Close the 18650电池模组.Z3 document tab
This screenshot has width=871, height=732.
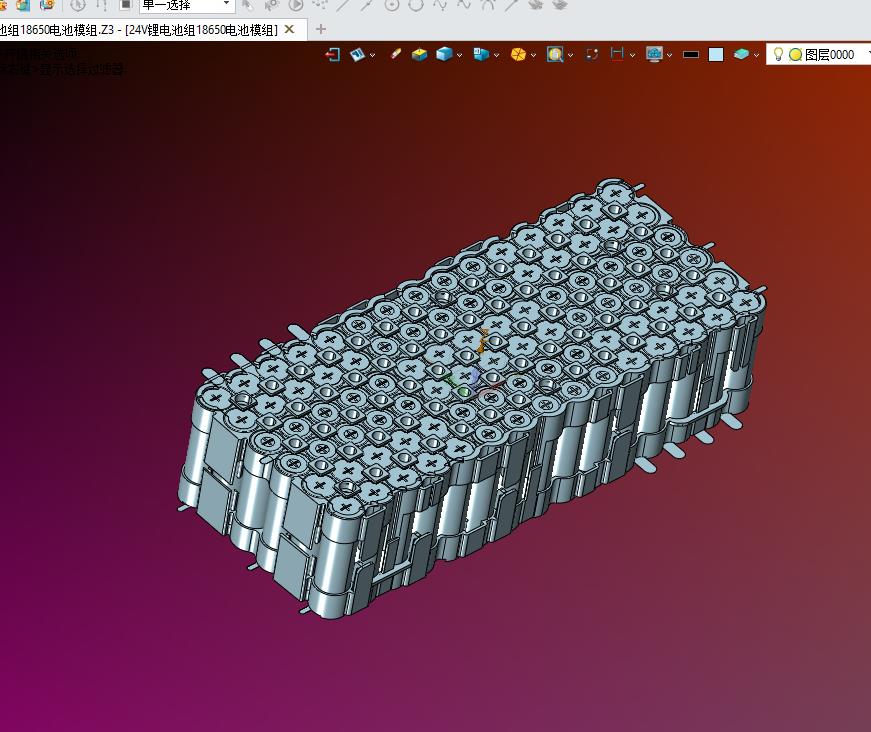tap(289, 29)
